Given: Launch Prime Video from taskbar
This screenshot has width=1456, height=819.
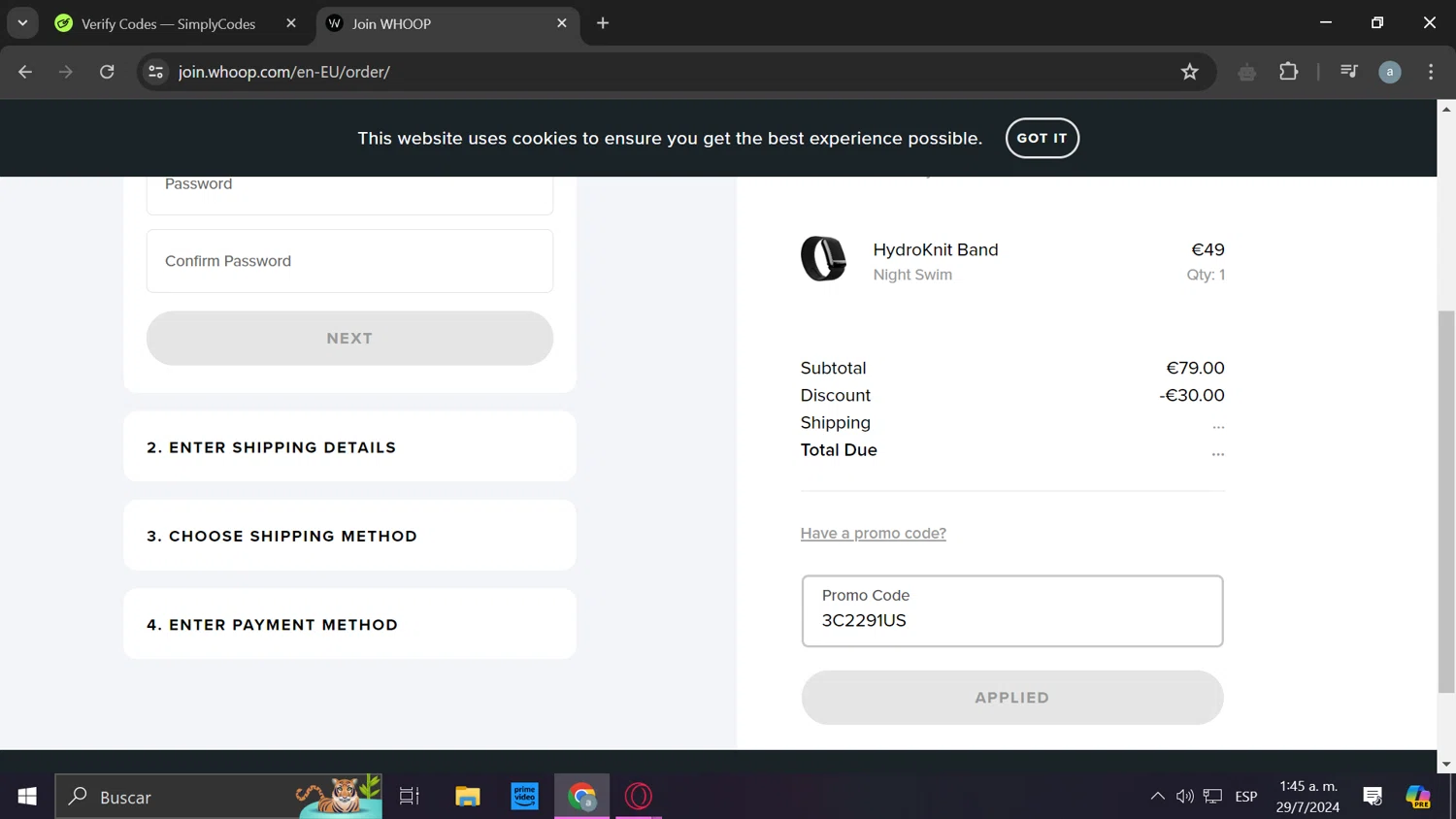Looking at the screenshot, I should pos(525,797).
